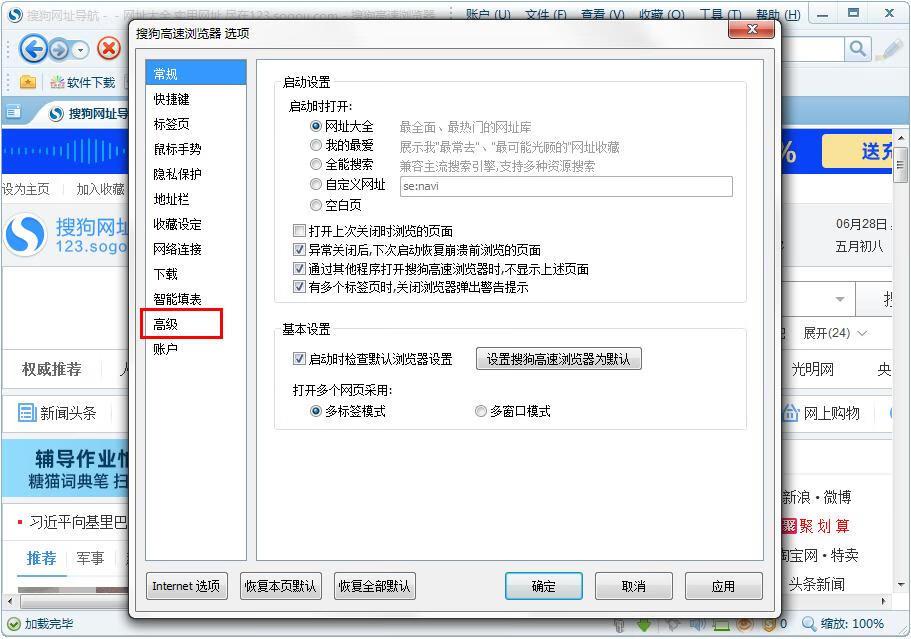Open the 工具(T) menu
The image size is (911, 639).
[x=720, y=15]
